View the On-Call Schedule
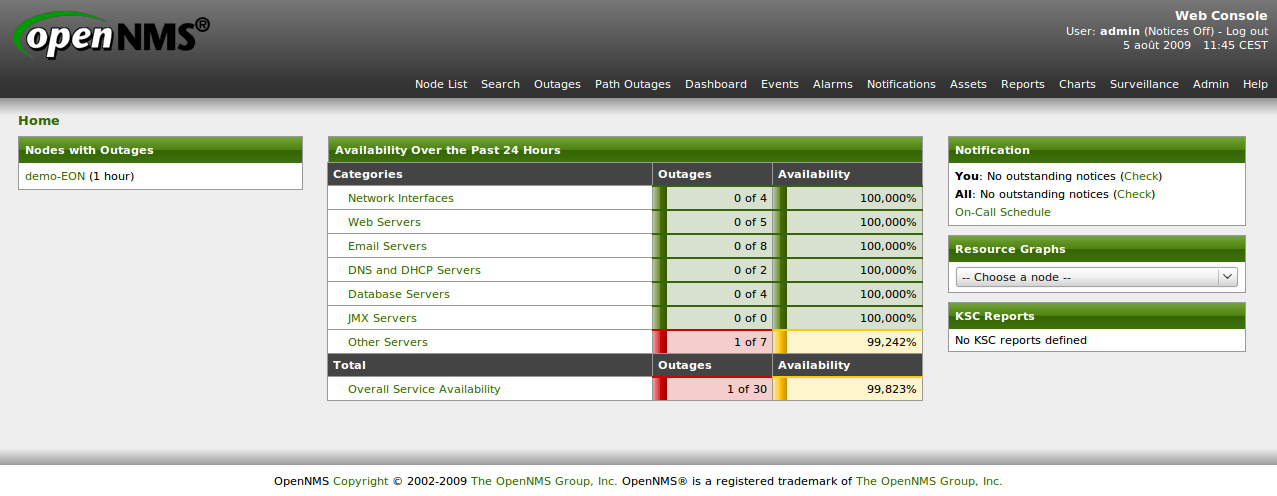1277x496 pixels. (x=1002, y=212)
